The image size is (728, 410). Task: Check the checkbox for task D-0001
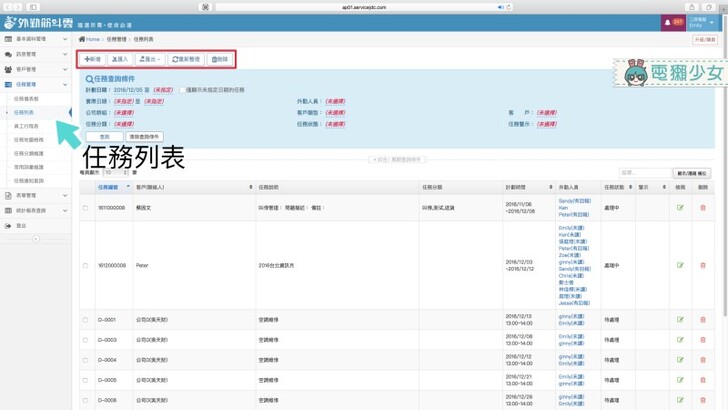pyautogui.click(x=86, y=320)
